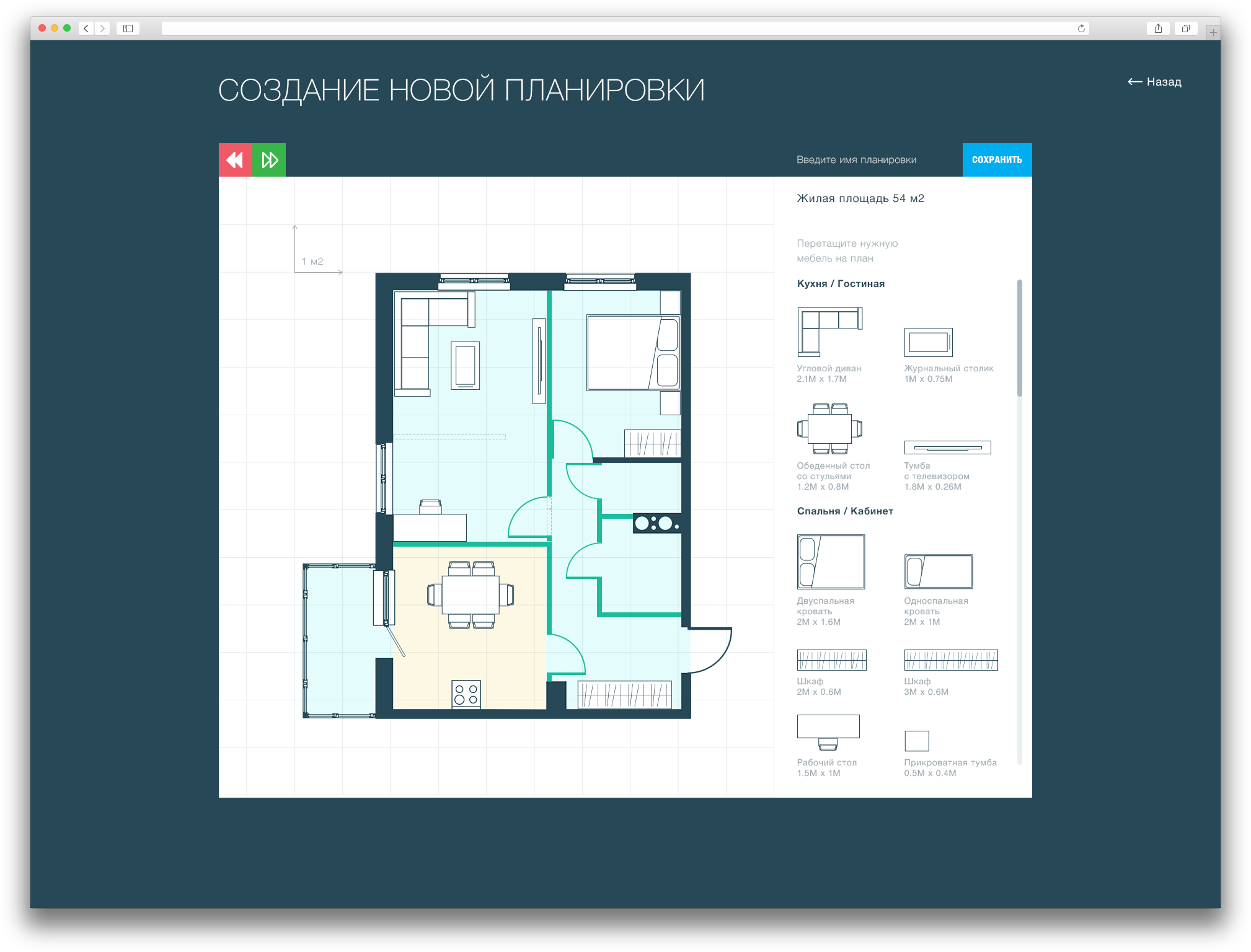1251x952 pixels.
Task: Choose the dining table with chairs icon
Action: 829,429
